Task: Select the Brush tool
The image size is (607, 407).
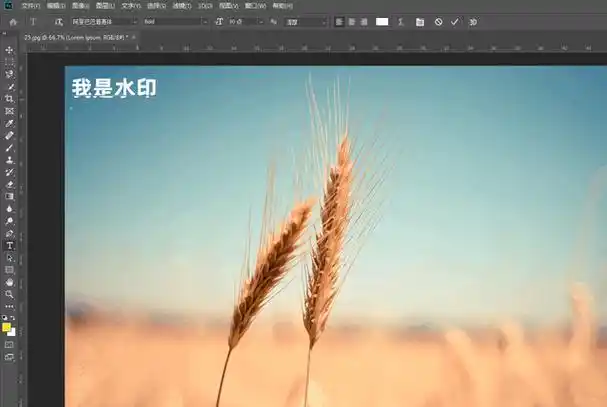Action: [x=9, y=148]
